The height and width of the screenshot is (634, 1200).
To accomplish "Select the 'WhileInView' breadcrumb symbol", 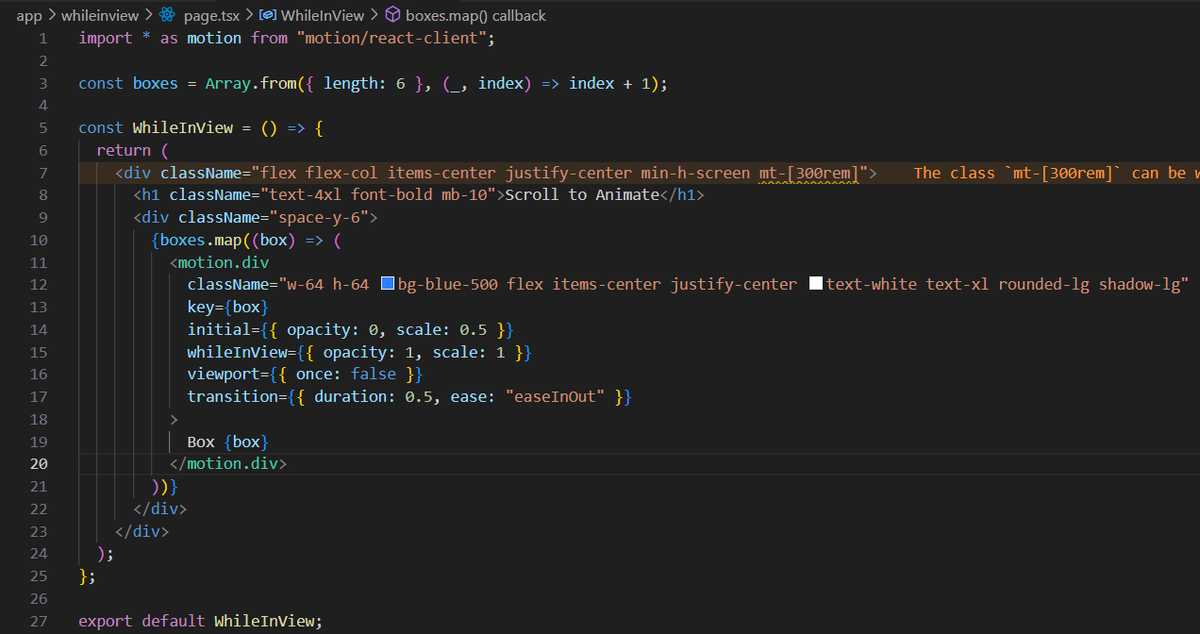I will pyautogui.click(x=324, y=15).
